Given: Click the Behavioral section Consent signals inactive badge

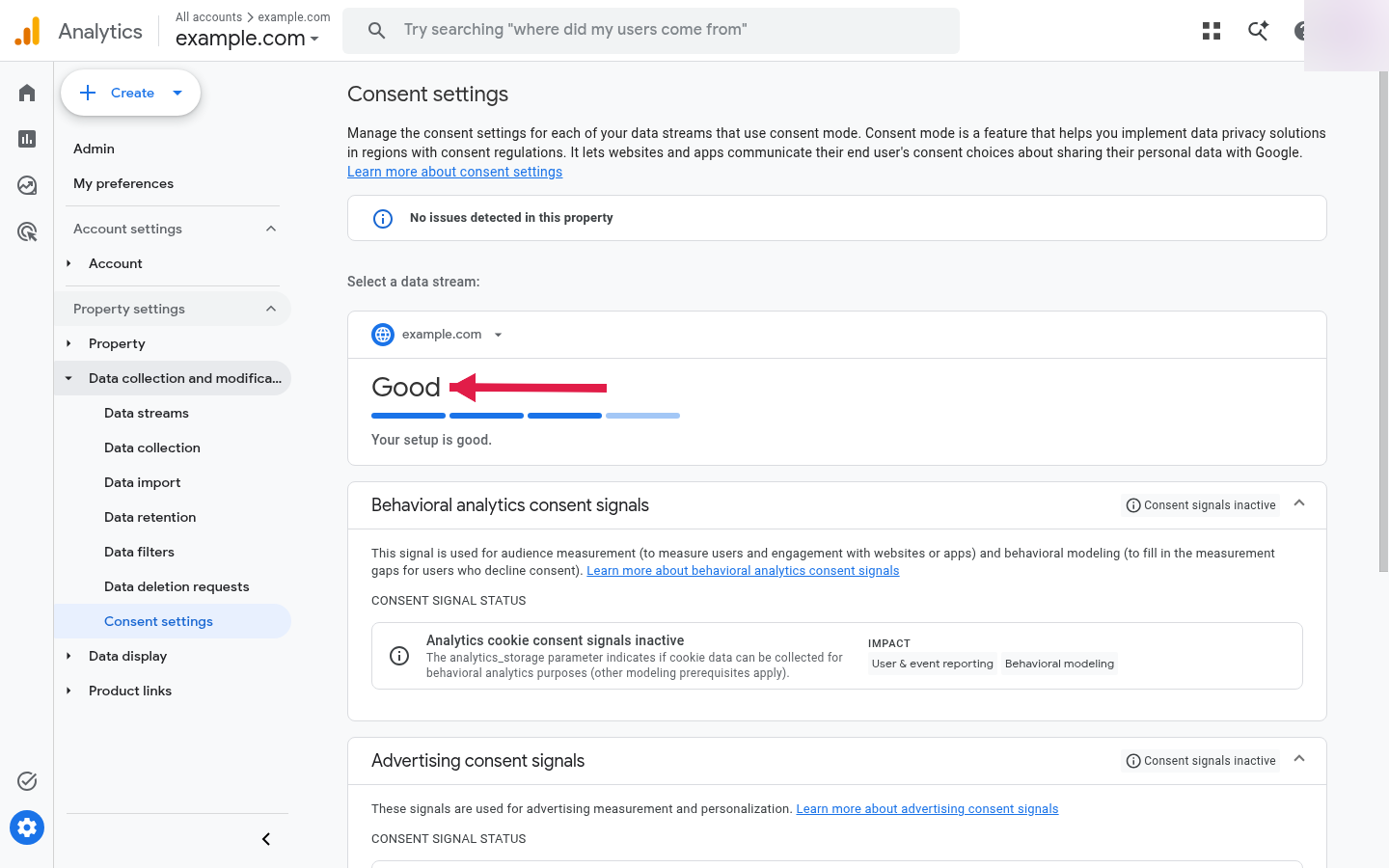Looking at the screenshot, I should pos(1201,505).
